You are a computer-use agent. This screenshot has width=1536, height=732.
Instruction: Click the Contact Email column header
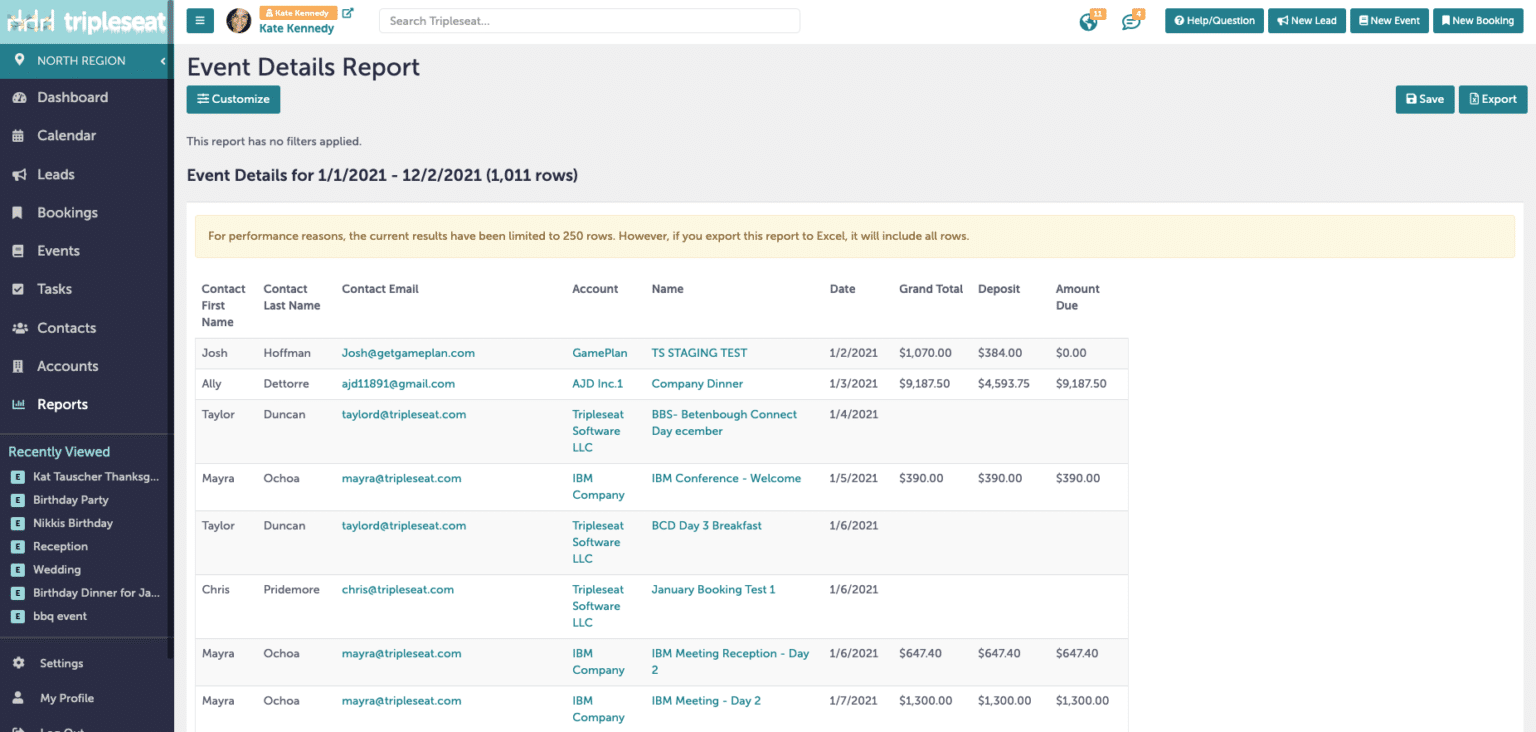pos(380,289)
